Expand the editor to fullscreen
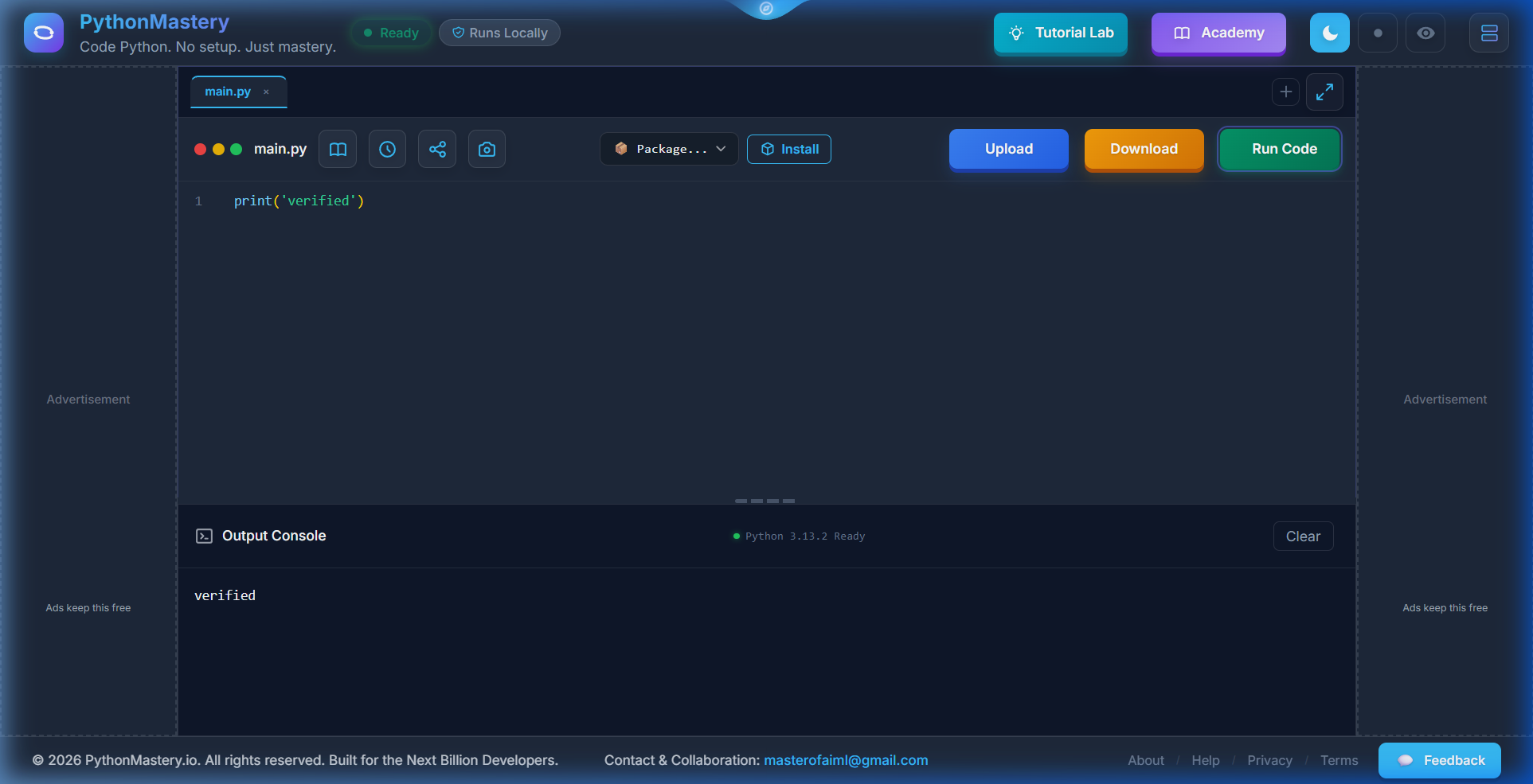Image resolution: width=1533 pixels, height=784 pixels. (x=1324, y=92)
